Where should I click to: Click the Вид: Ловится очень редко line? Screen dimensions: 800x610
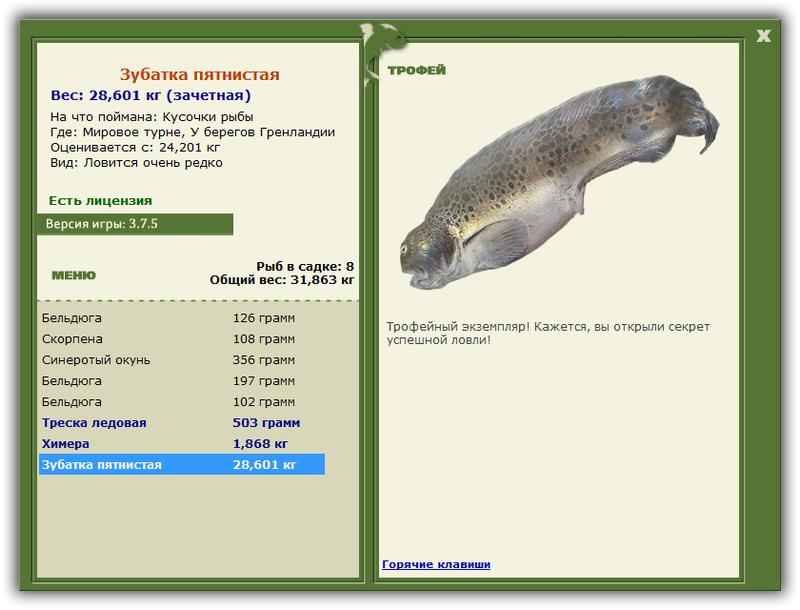[136, 163]
